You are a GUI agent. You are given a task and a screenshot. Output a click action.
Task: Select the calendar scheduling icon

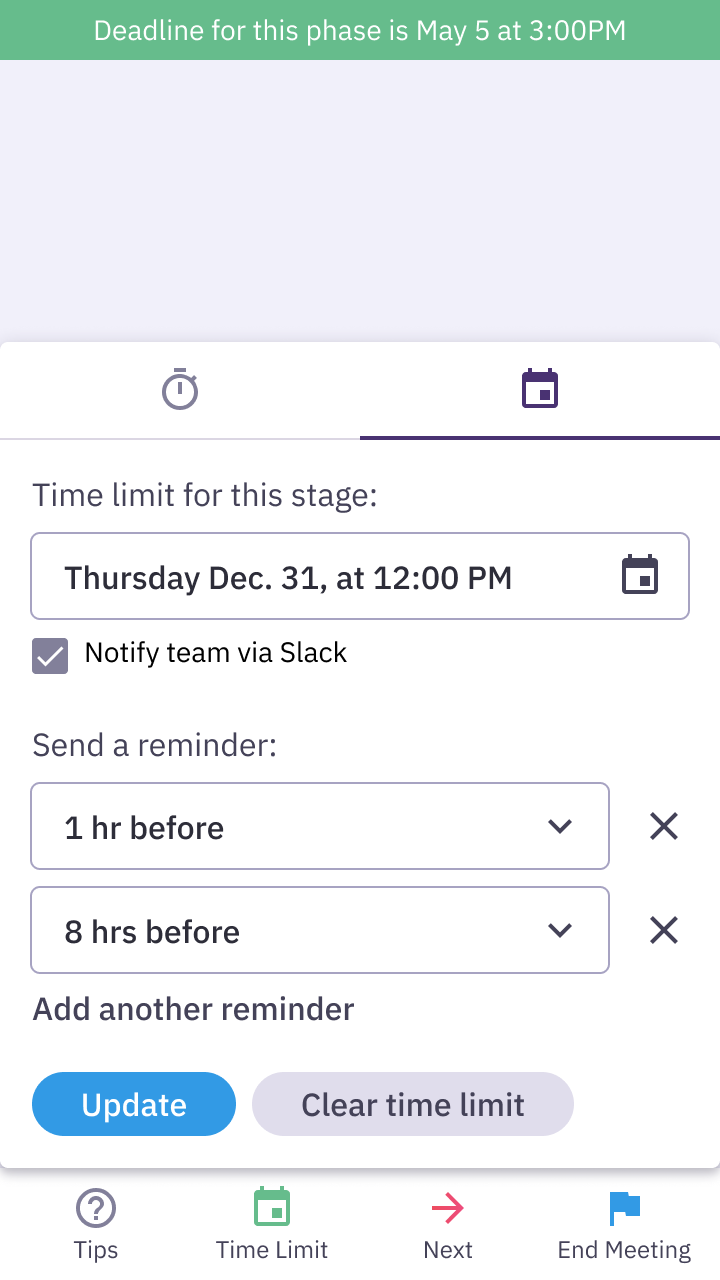click(540, 389)
